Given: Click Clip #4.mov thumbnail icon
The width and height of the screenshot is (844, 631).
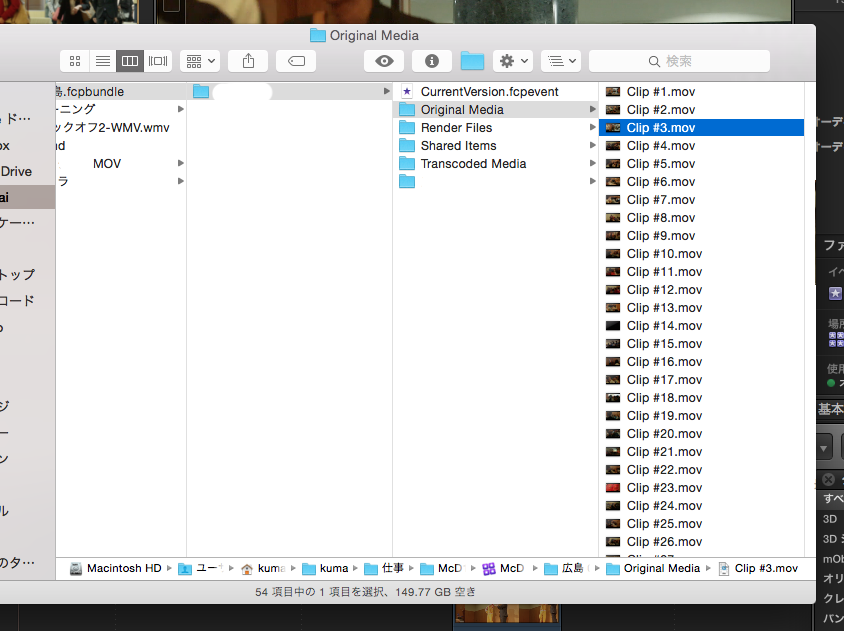Looking at the screenshot, I should pos(613,146).
